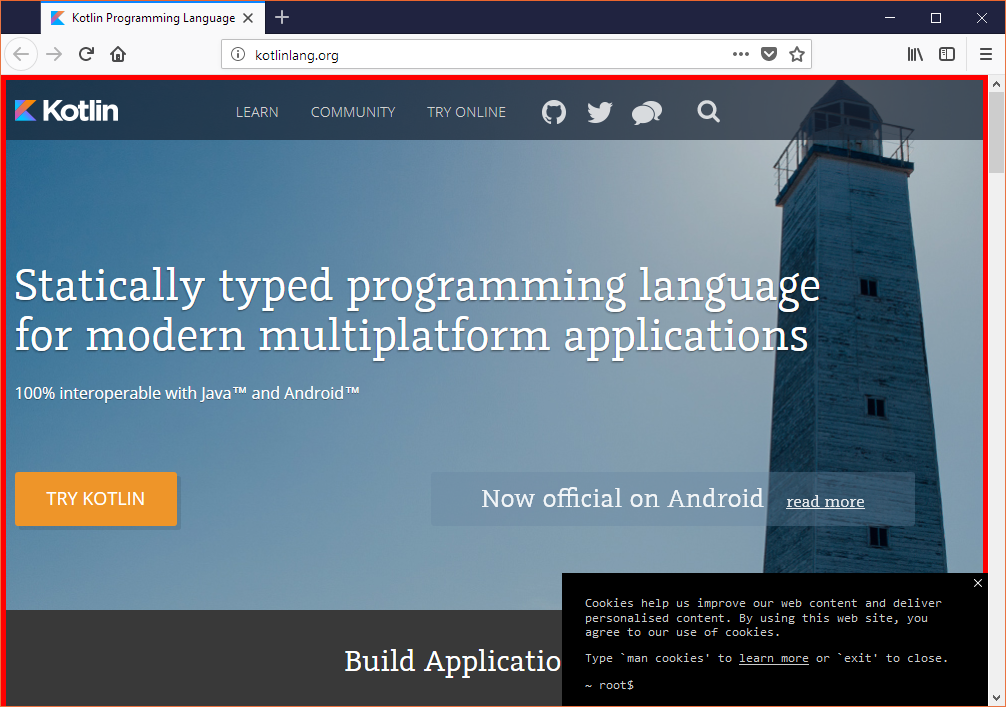Bookmark this page with the star
This screenshot has width=1006, height=707.
click(x=797, y=55)
